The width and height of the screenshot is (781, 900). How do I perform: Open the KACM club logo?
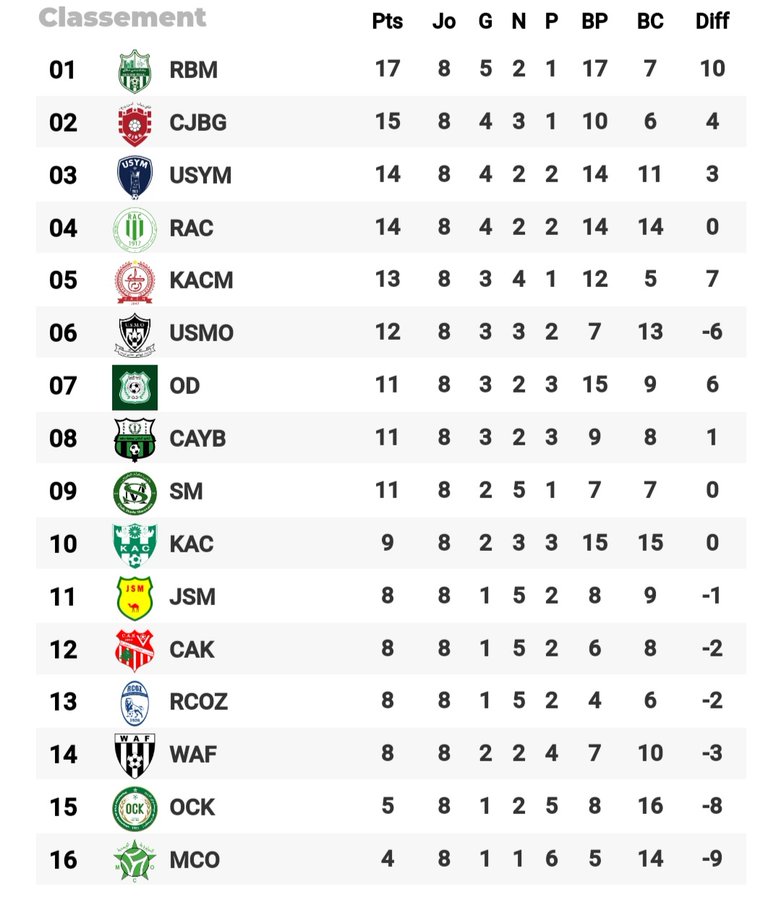coord(134,281)
